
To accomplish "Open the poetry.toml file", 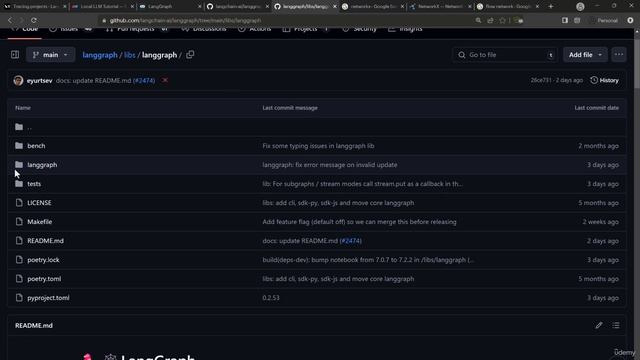I will [44, 279].
